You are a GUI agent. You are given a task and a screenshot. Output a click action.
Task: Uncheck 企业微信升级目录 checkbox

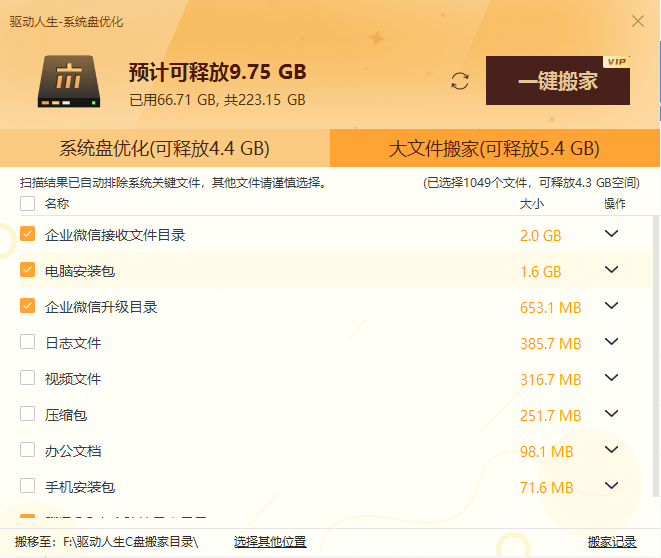click(x=27, y=306)
